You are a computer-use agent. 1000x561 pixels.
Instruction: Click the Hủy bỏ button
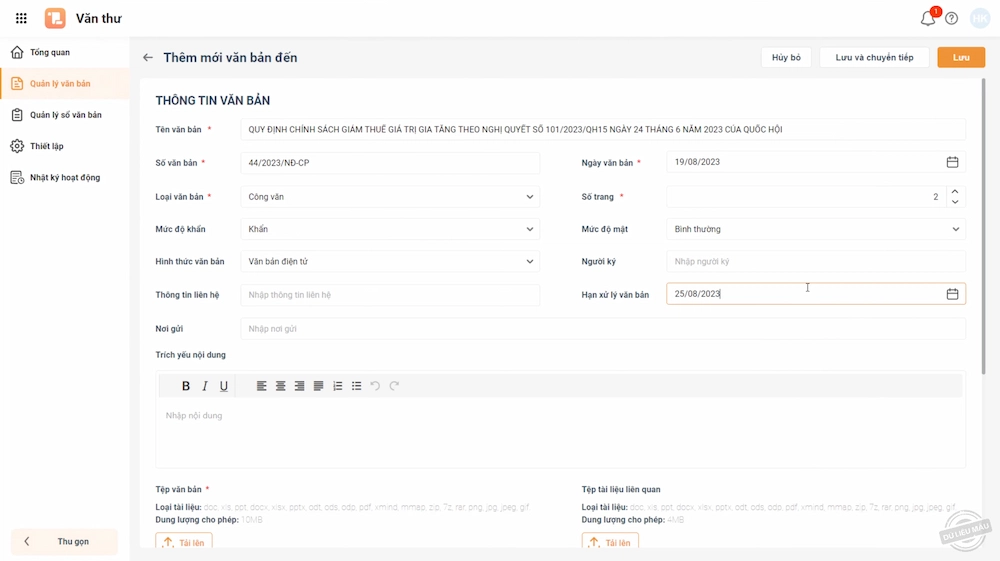(786, 57)
